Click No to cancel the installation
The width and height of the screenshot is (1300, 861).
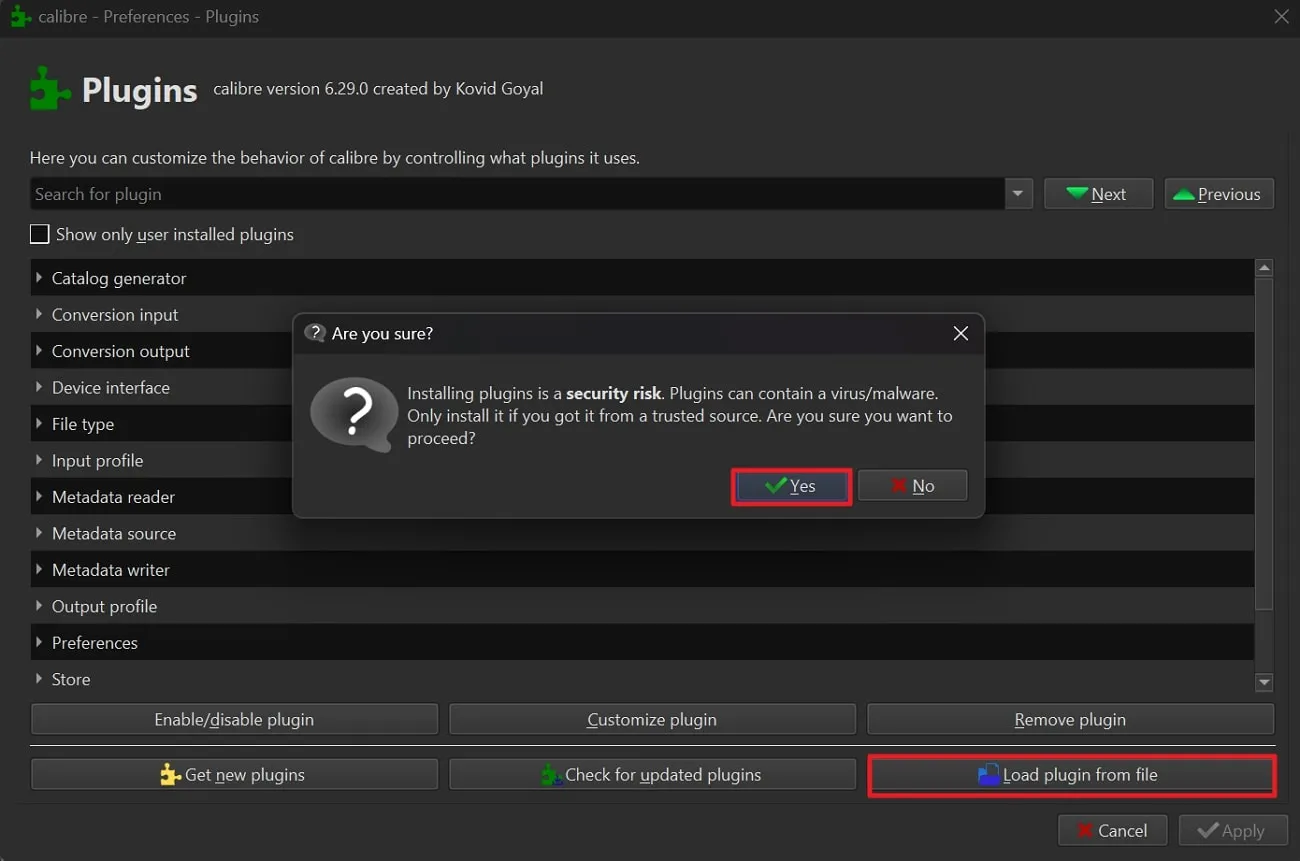pos(912,485)
